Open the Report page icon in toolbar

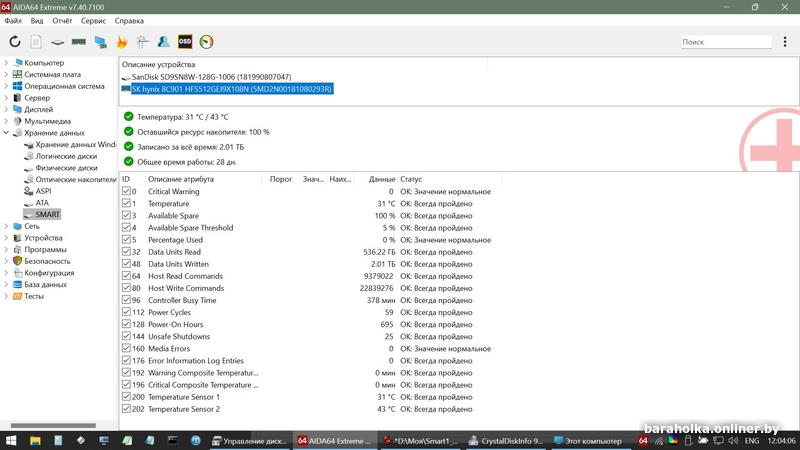36,42
